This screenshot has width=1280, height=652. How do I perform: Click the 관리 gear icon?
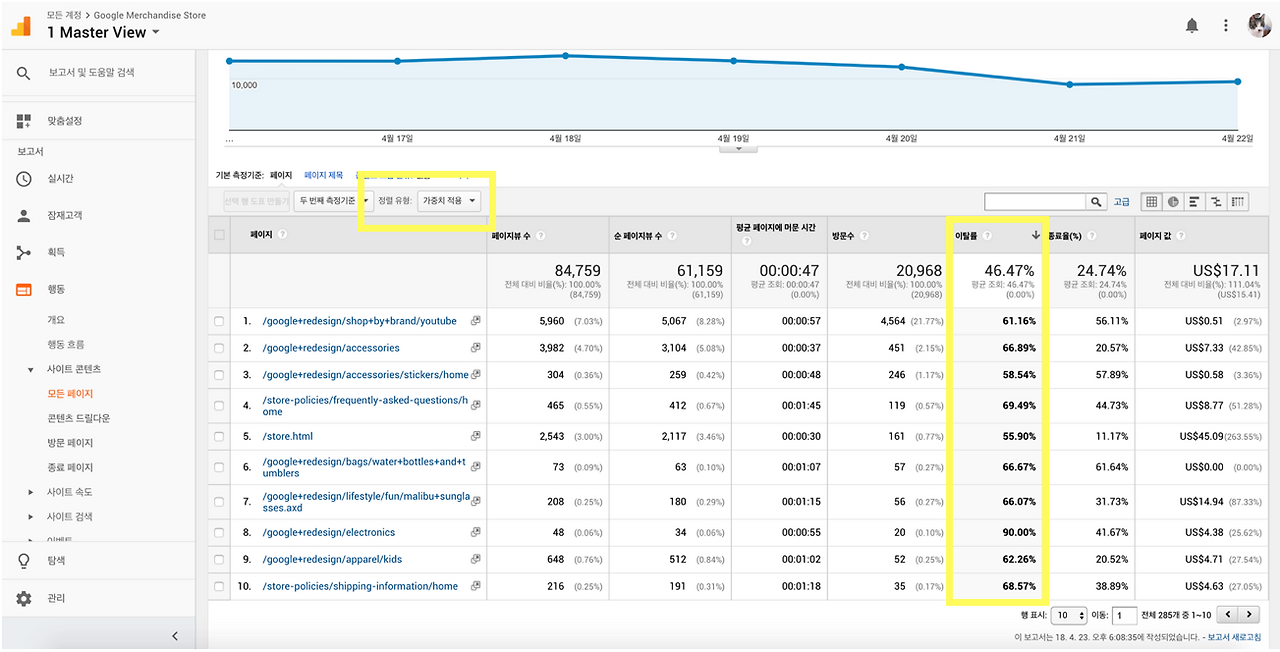click(24, 598)
